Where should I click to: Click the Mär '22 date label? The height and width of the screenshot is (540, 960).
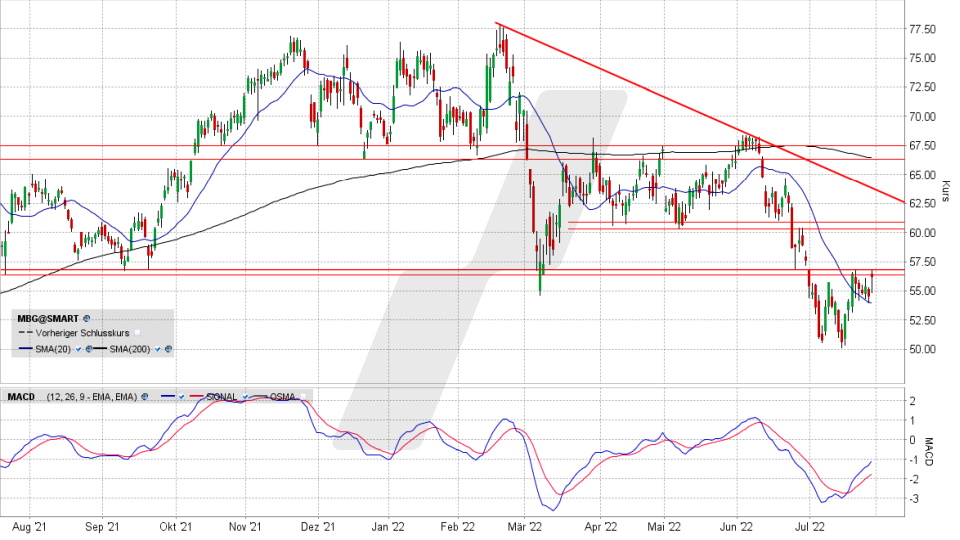(525, 527)
